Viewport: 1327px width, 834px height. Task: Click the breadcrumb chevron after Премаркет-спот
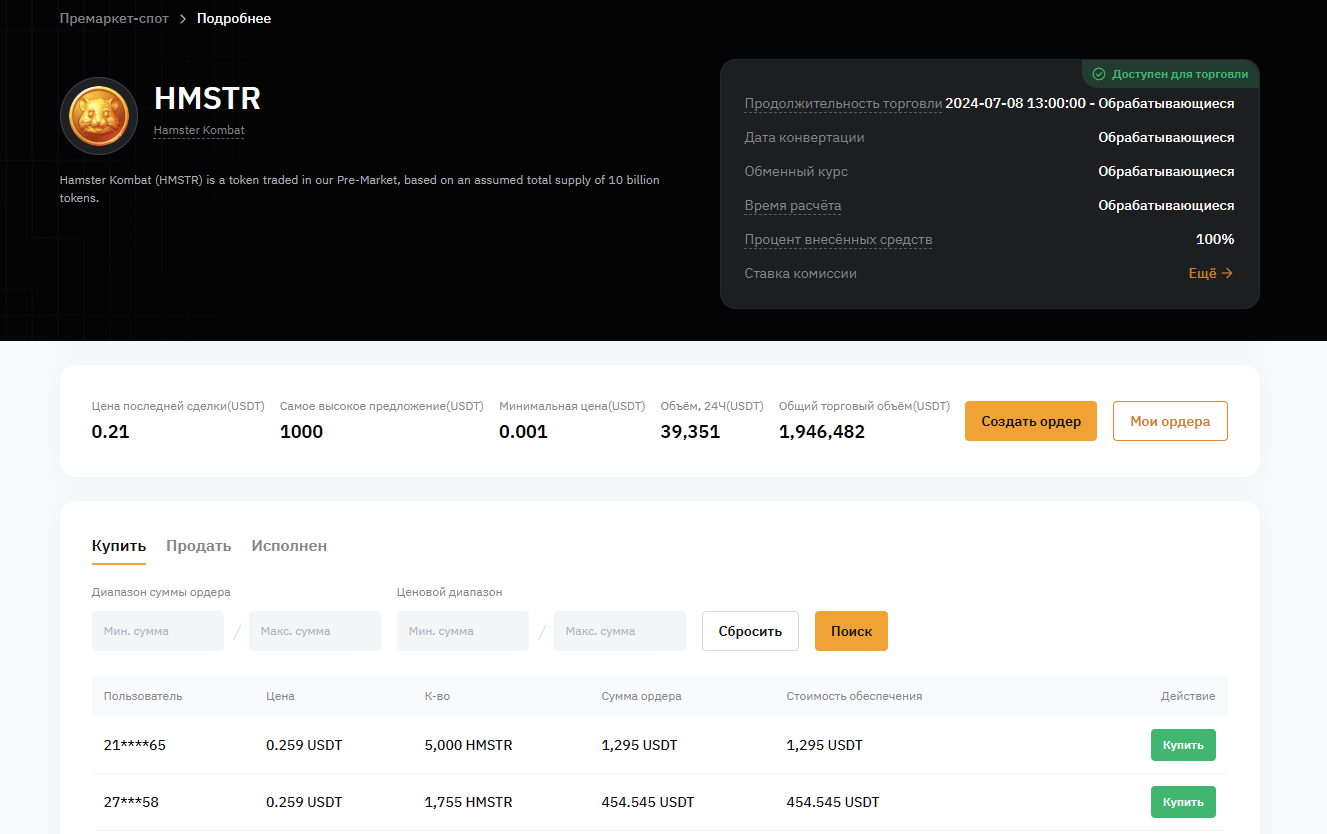pos(183,19)
